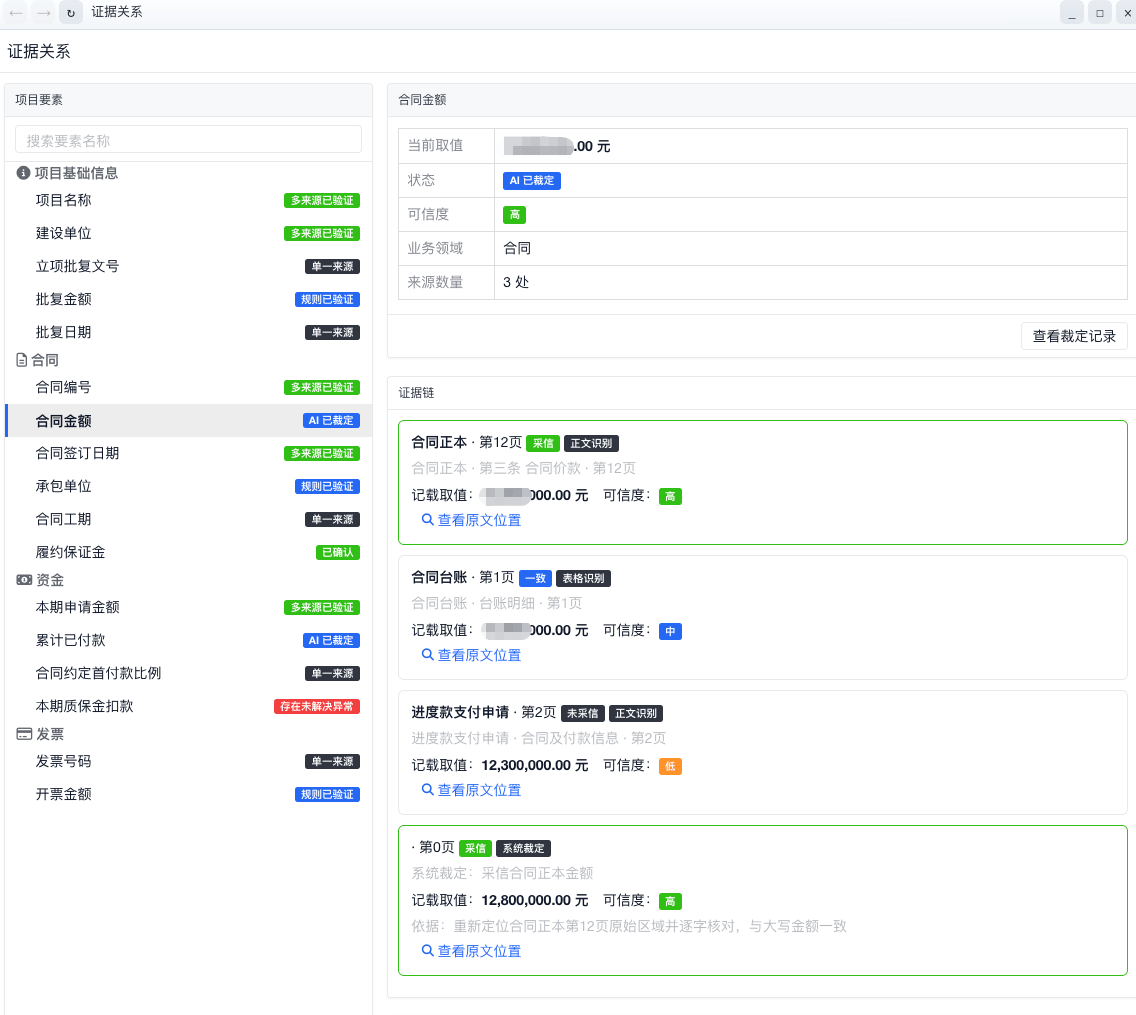Click 表格识别 tag on 合同台账 card
The width and height of the screenshot is (1136, 1015).
[583, 578]
